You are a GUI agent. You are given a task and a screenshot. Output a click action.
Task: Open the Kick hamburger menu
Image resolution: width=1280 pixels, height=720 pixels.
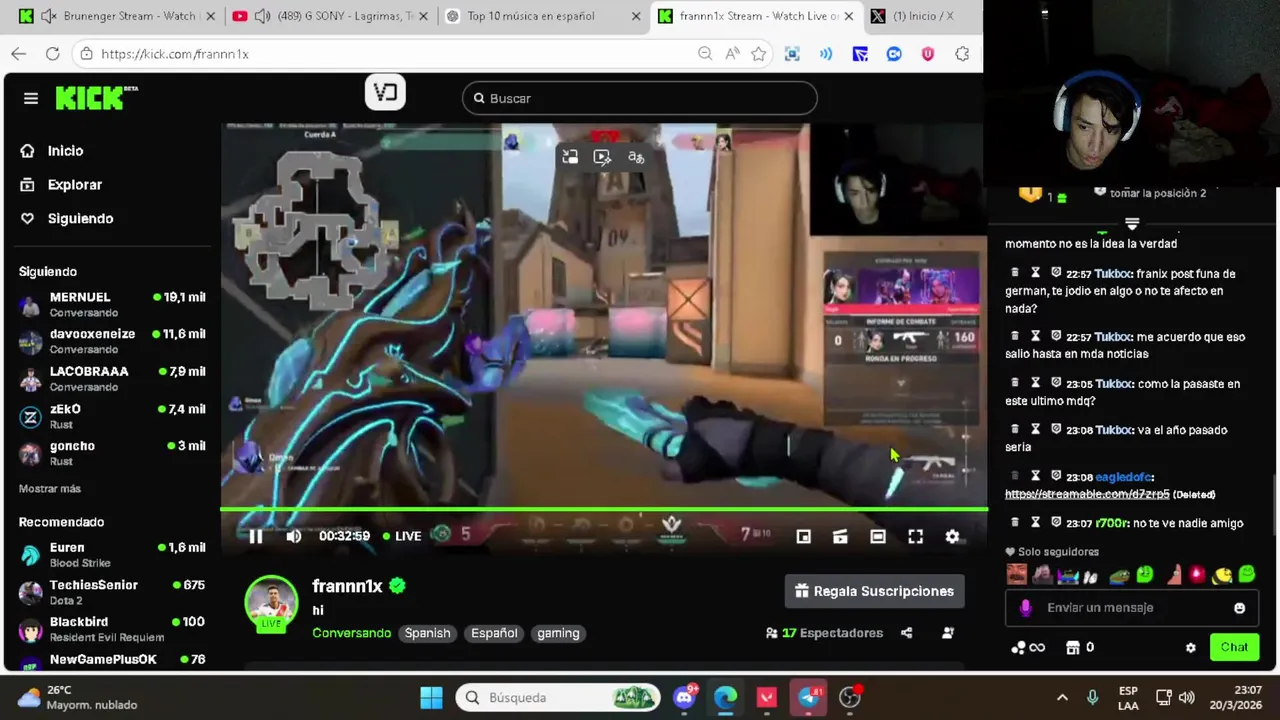[31, 98]
